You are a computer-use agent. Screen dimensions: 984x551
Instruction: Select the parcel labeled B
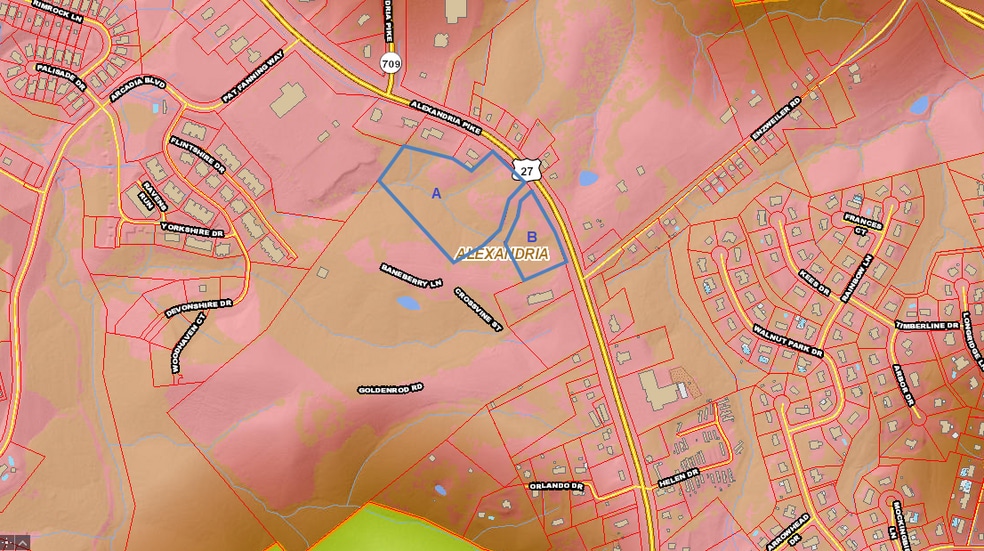532,237
